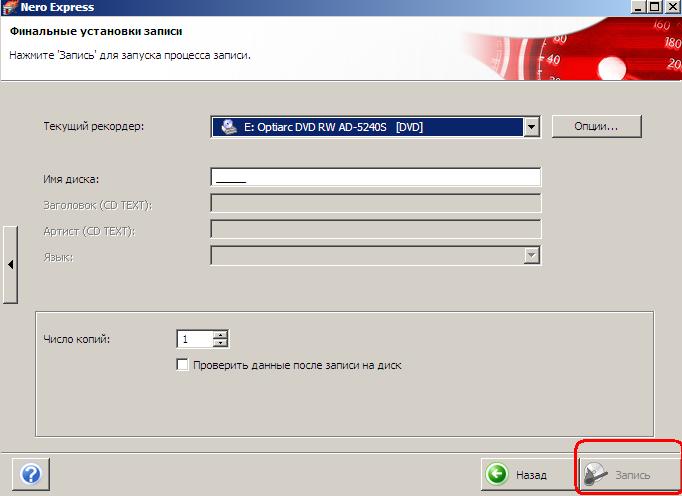Viewport: 682px width, 496px height.
Task: Open help with the question mark button
Action: (x=30, y=472)
